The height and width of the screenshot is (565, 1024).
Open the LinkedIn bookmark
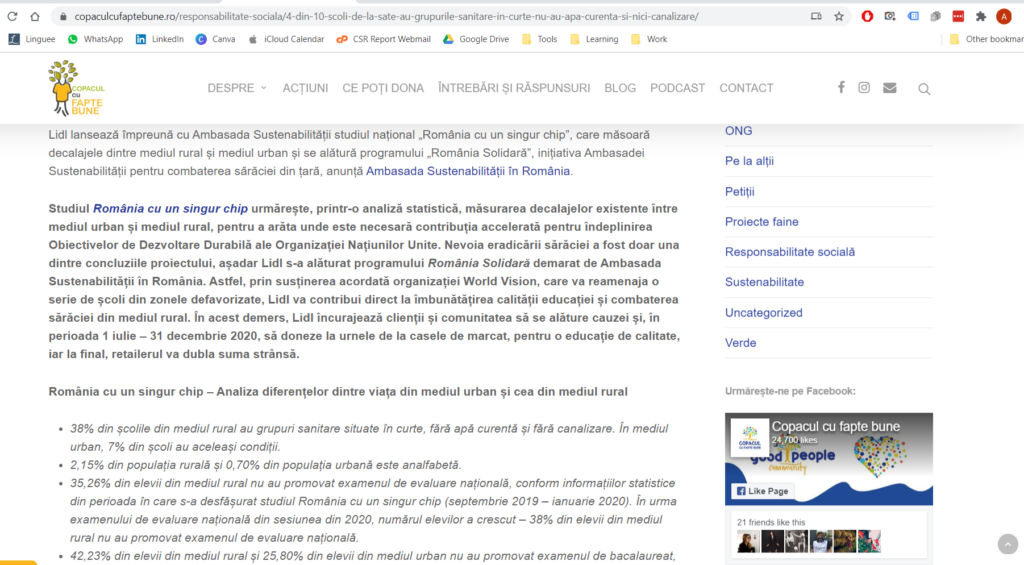(159, 39)
